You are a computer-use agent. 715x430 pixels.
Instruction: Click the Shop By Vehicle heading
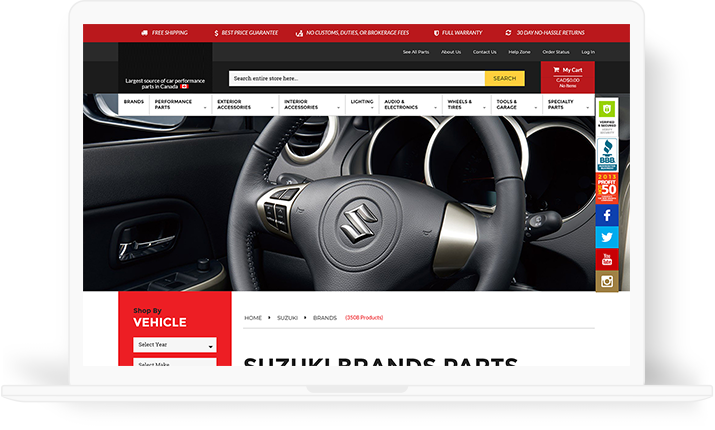click(160, 318)
